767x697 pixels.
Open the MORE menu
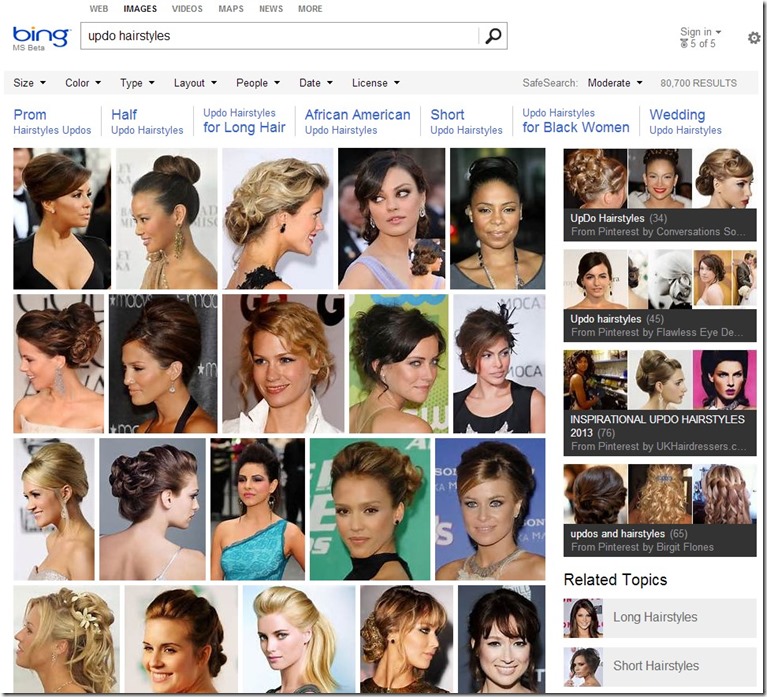coord(310,9)
